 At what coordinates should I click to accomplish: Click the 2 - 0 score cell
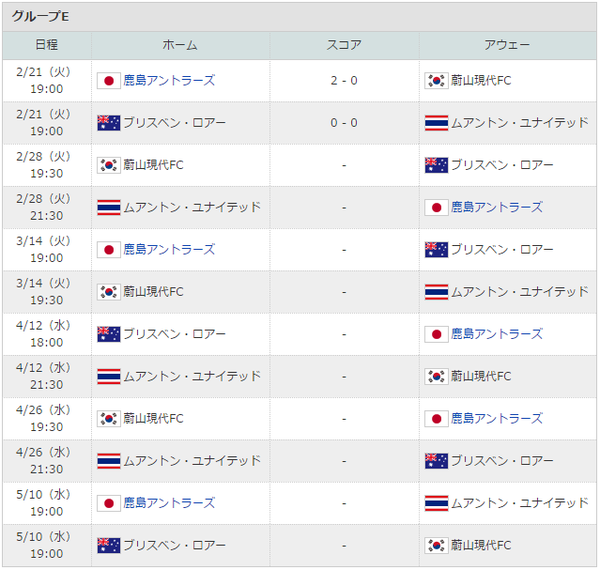click(x=344, y=81)
